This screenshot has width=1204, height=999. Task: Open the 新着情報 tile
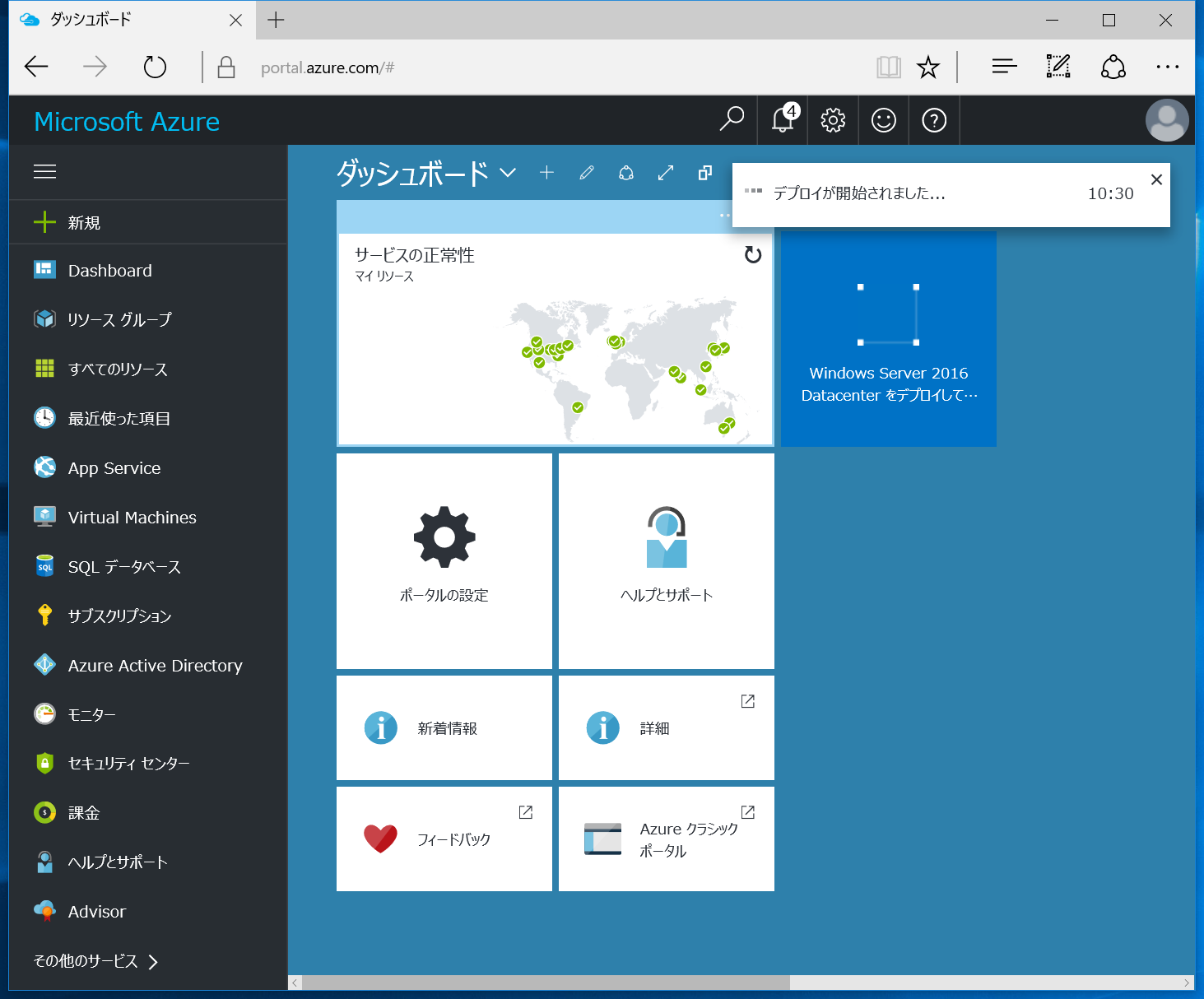point(444,727)
